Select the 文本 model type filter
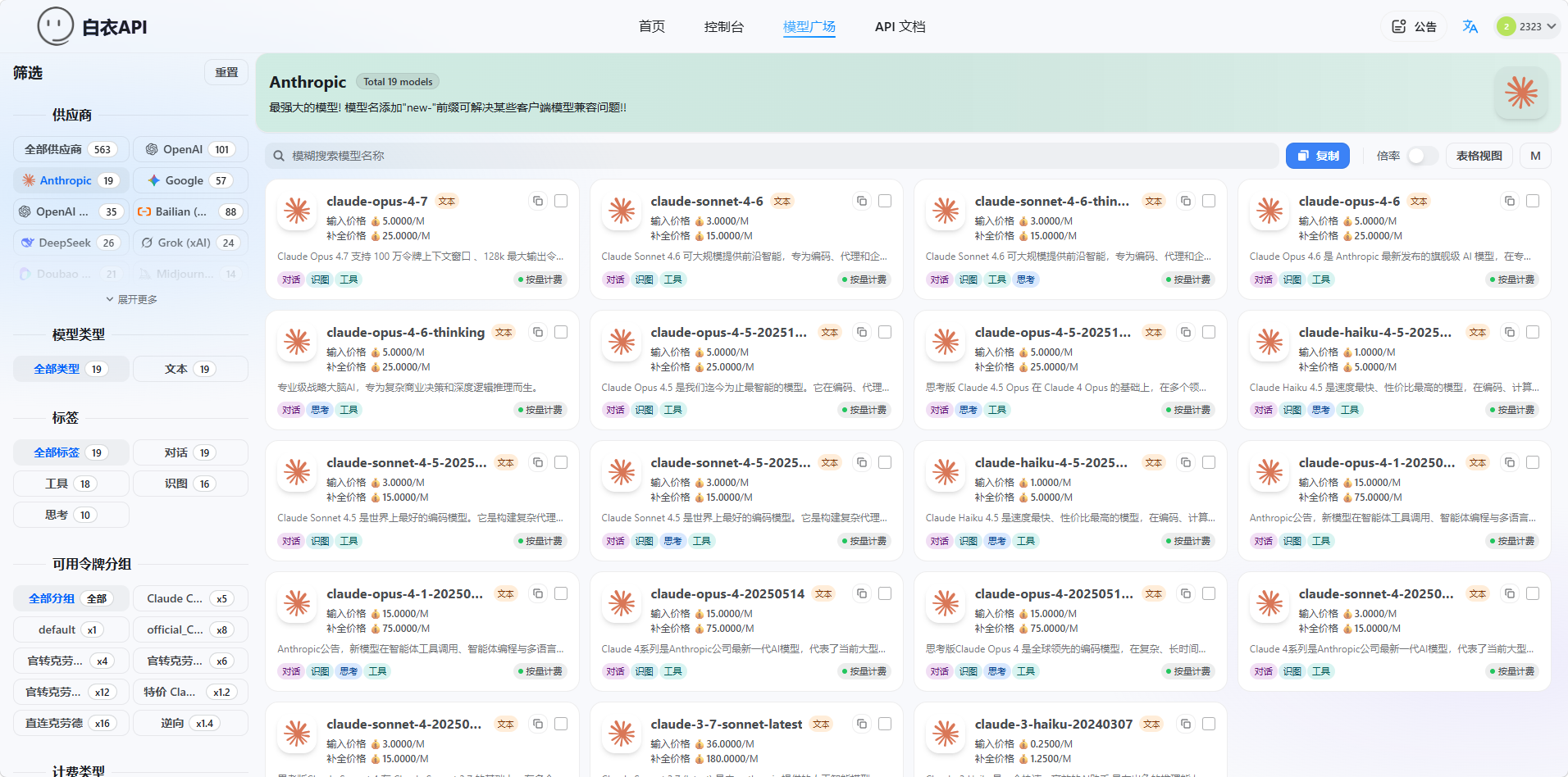Viewport: 1568px width, 777px height. pyautogui.click(x=190, y=369)
